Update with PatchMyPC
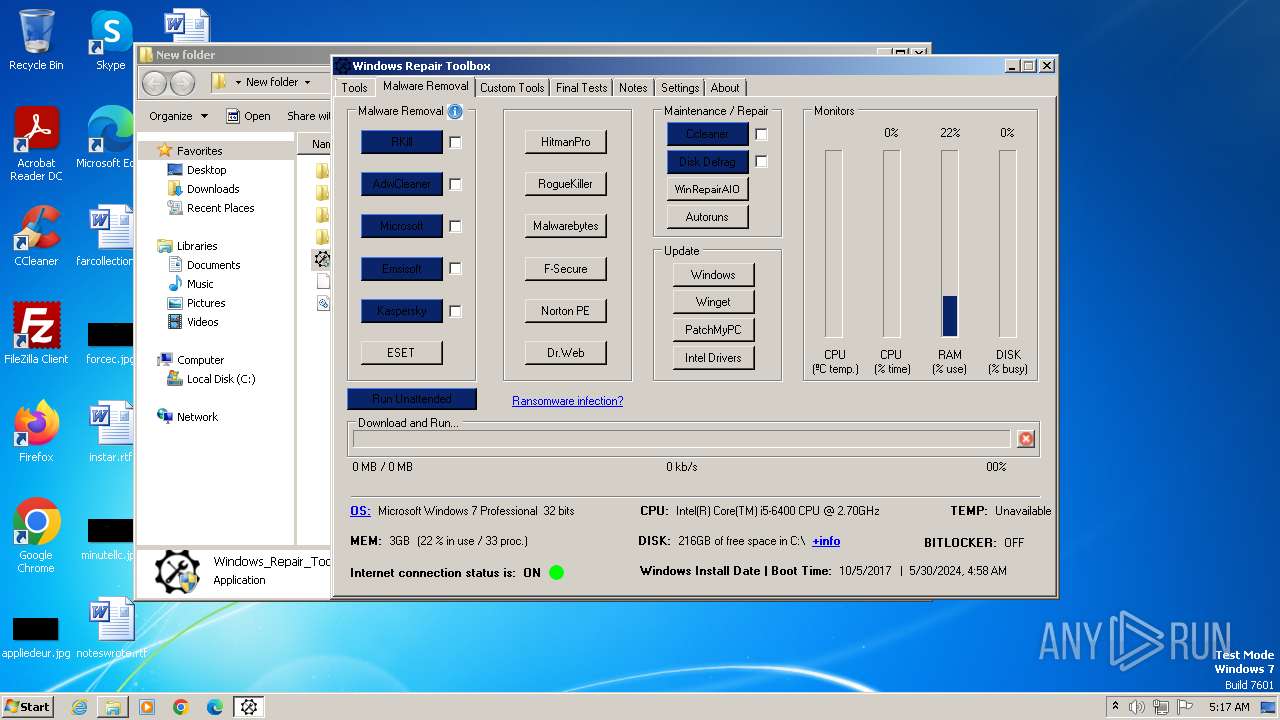 click(x=714, y=330)
